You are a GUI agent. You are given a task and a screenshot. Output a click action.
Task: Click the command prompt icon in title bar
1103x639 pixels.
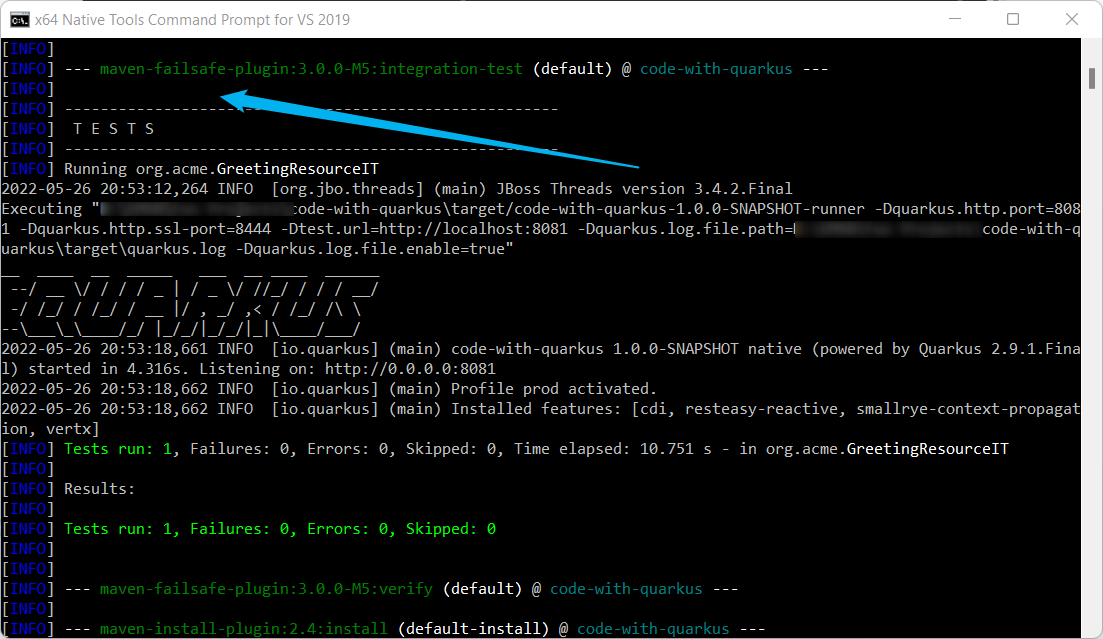20,19
